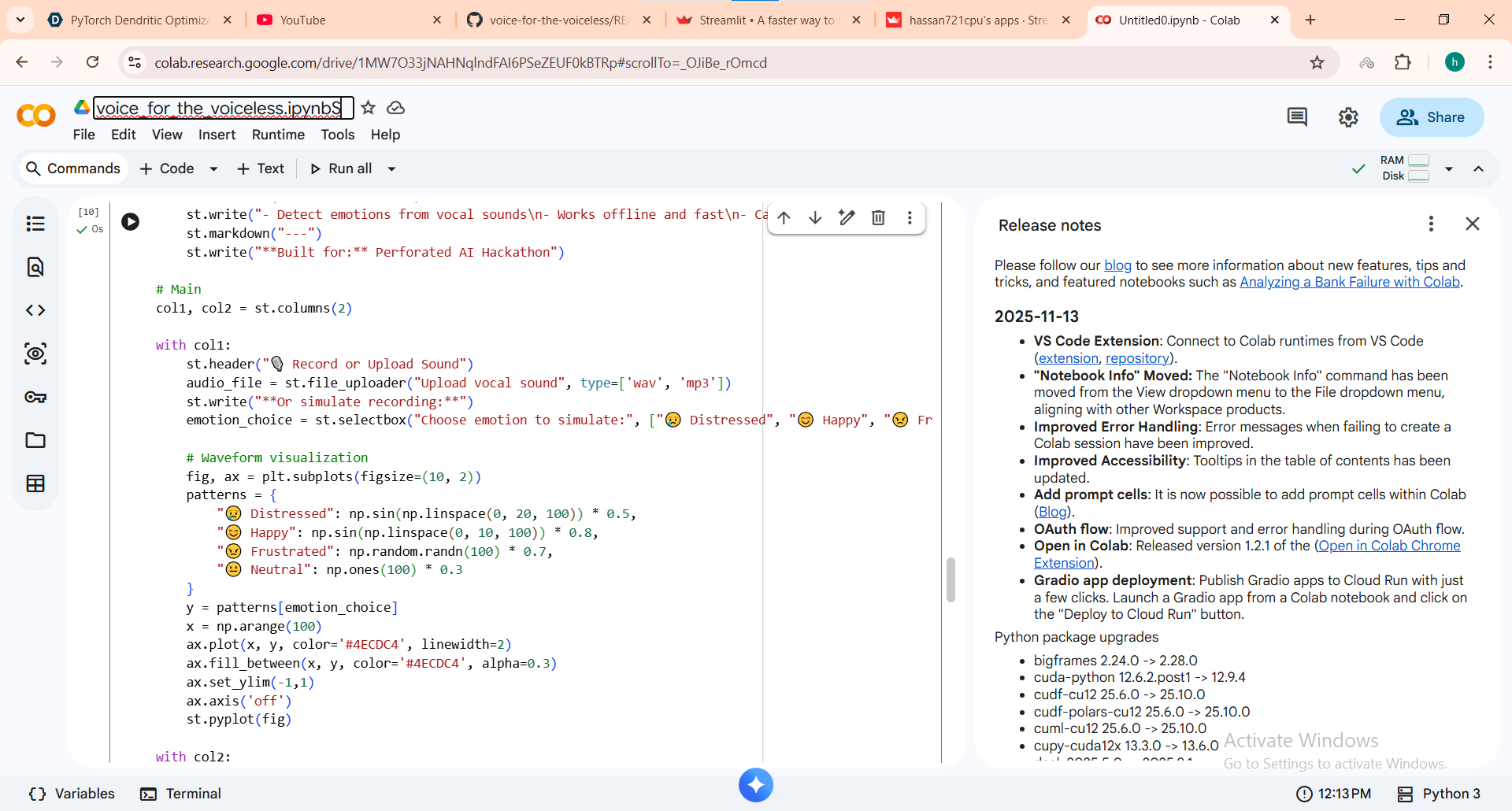The image size is (1512, 811).
Task: Expand the Run all dropdown arrow
Action: click(x=391, y=168)
